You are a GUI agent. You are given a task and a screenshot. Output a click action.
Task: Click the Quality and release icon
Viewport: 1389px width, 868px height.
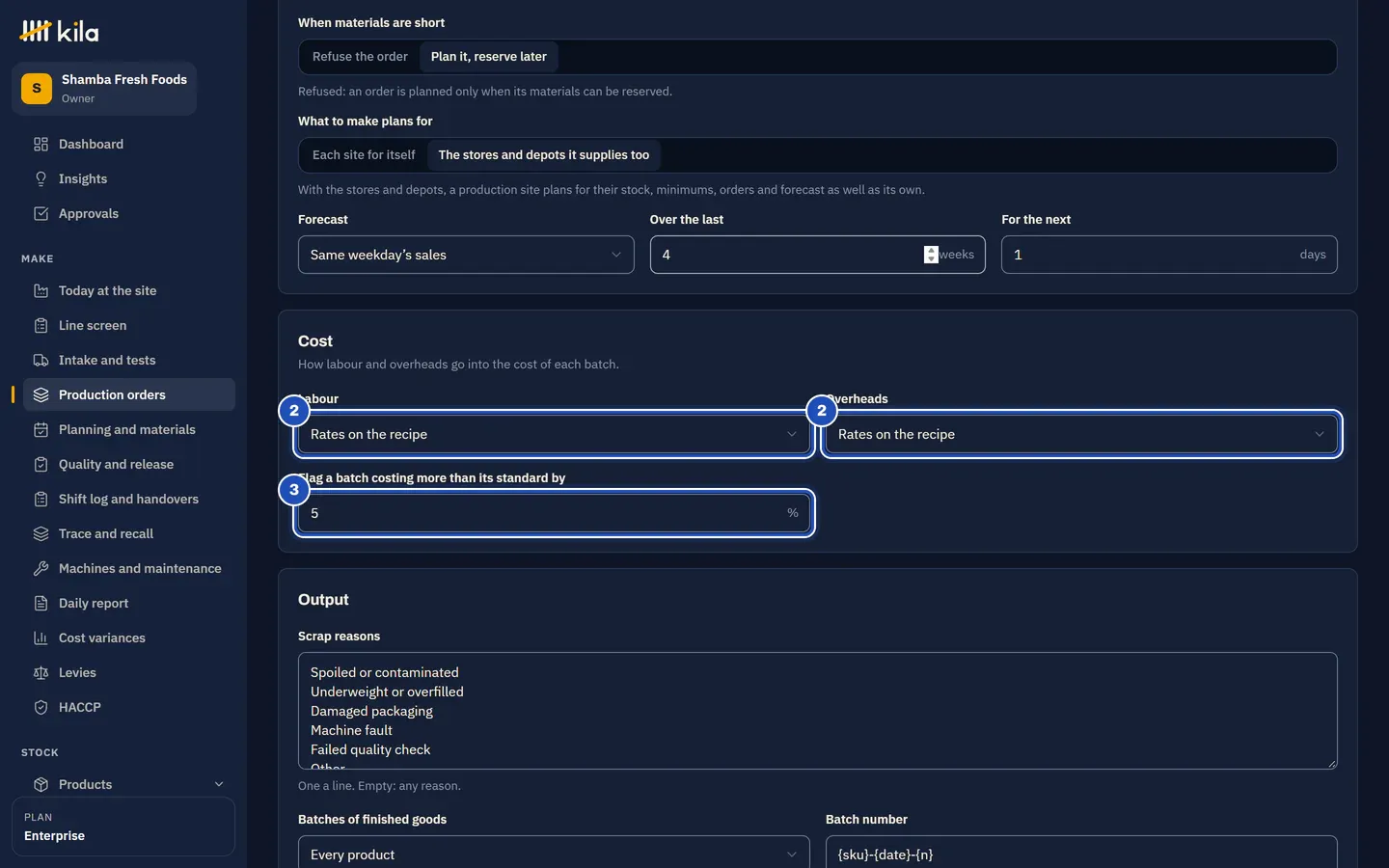click(41, 465)
